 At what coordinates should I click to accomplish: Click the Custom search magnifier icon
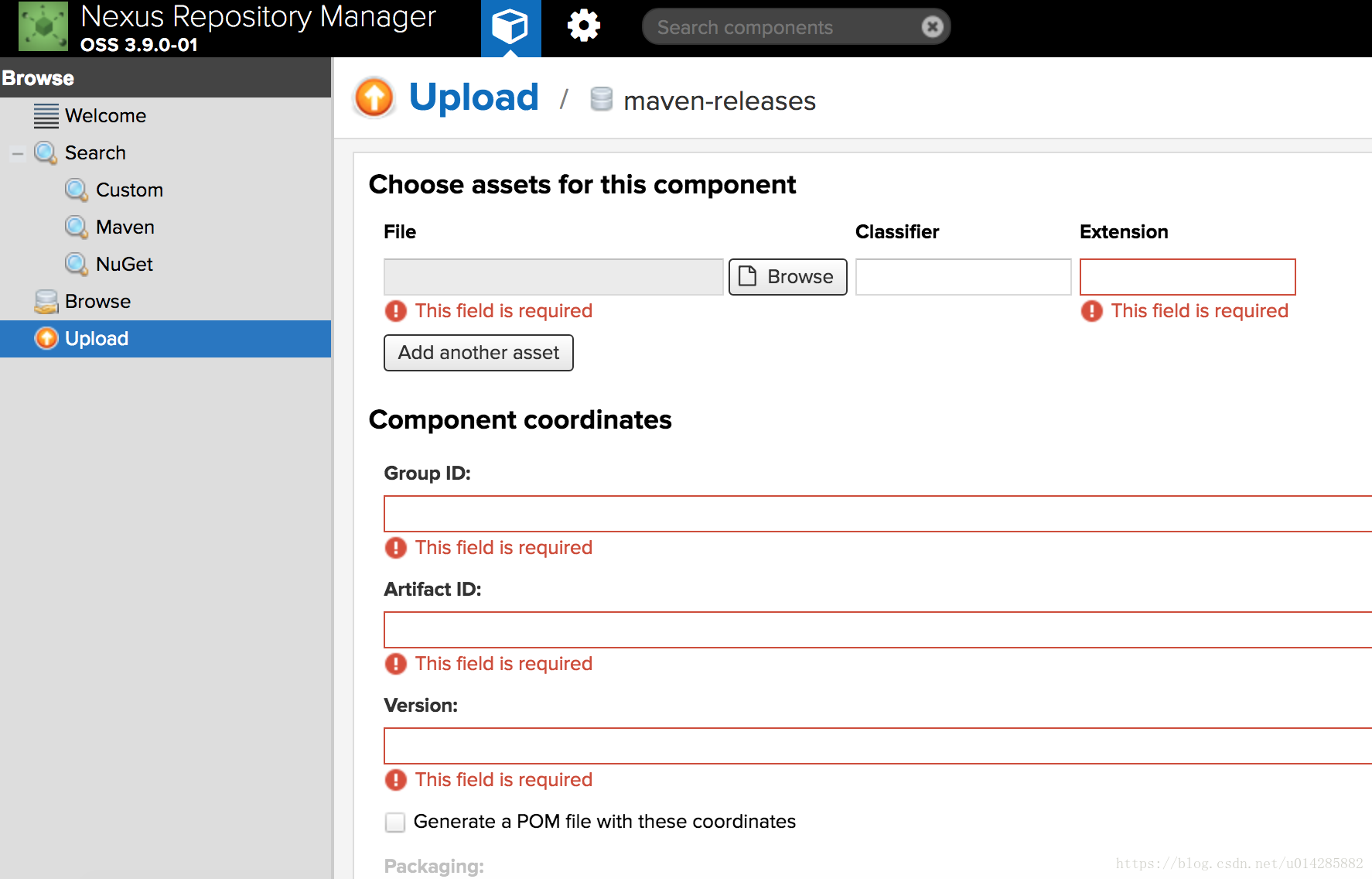[x=76, y=190]
